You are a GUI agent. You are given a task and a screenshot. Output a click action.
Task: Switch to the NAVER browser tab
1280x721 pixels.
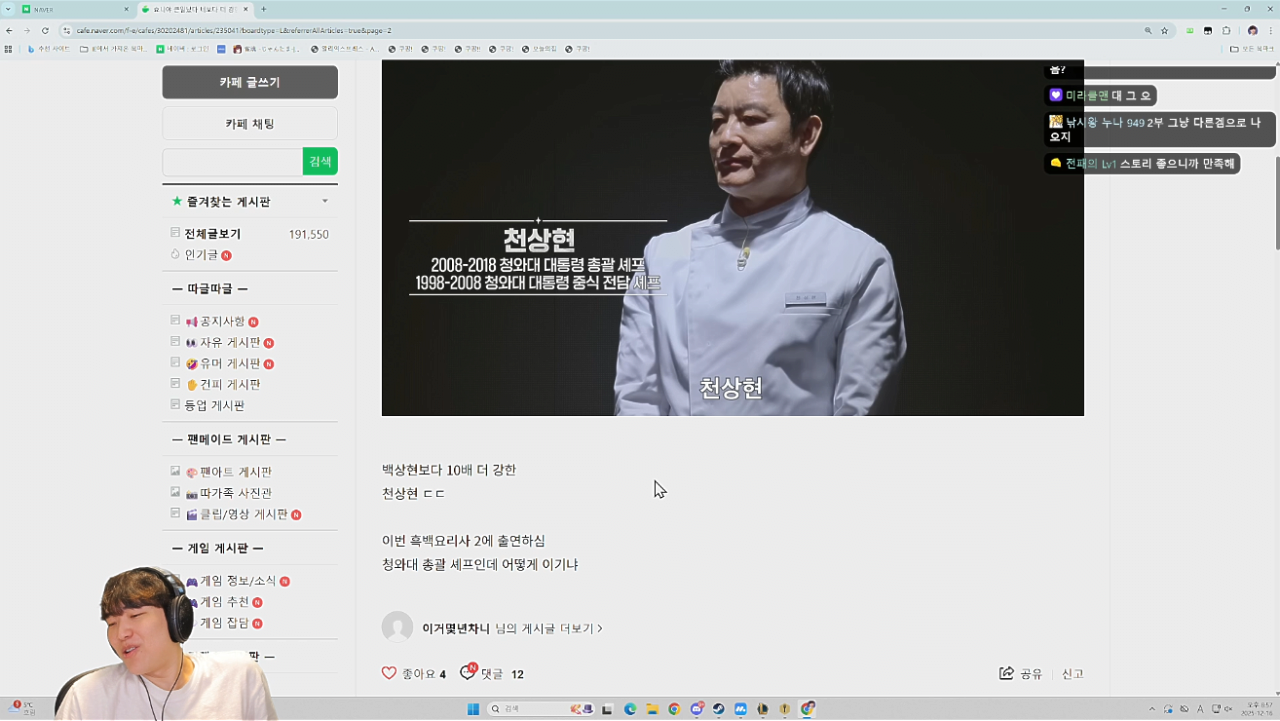tap(70, 9)
